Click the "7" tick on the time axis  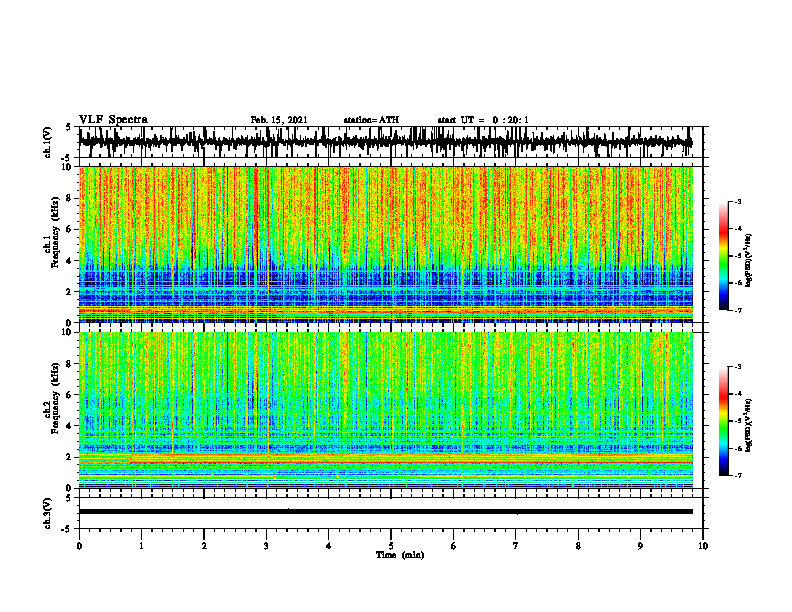point(516,546)
